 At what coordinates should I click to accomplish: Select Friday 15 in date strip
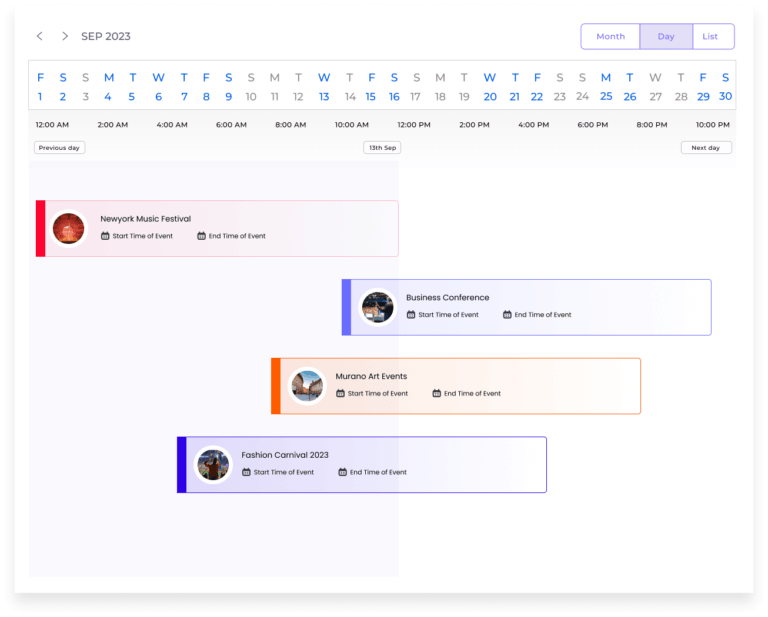point(371,87)
